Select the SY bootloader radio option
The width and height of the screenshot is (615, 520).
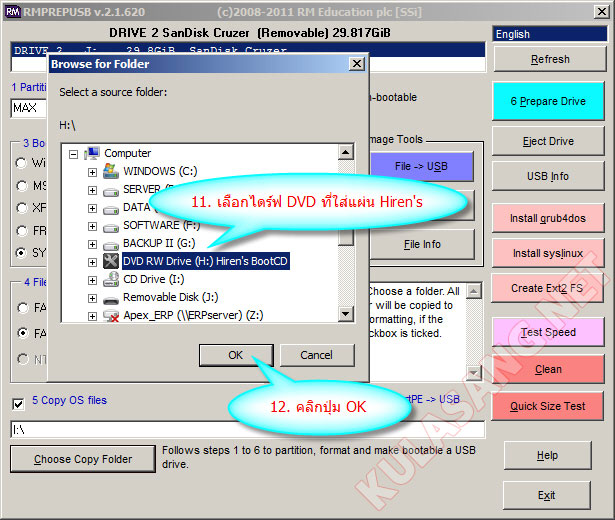22,253
